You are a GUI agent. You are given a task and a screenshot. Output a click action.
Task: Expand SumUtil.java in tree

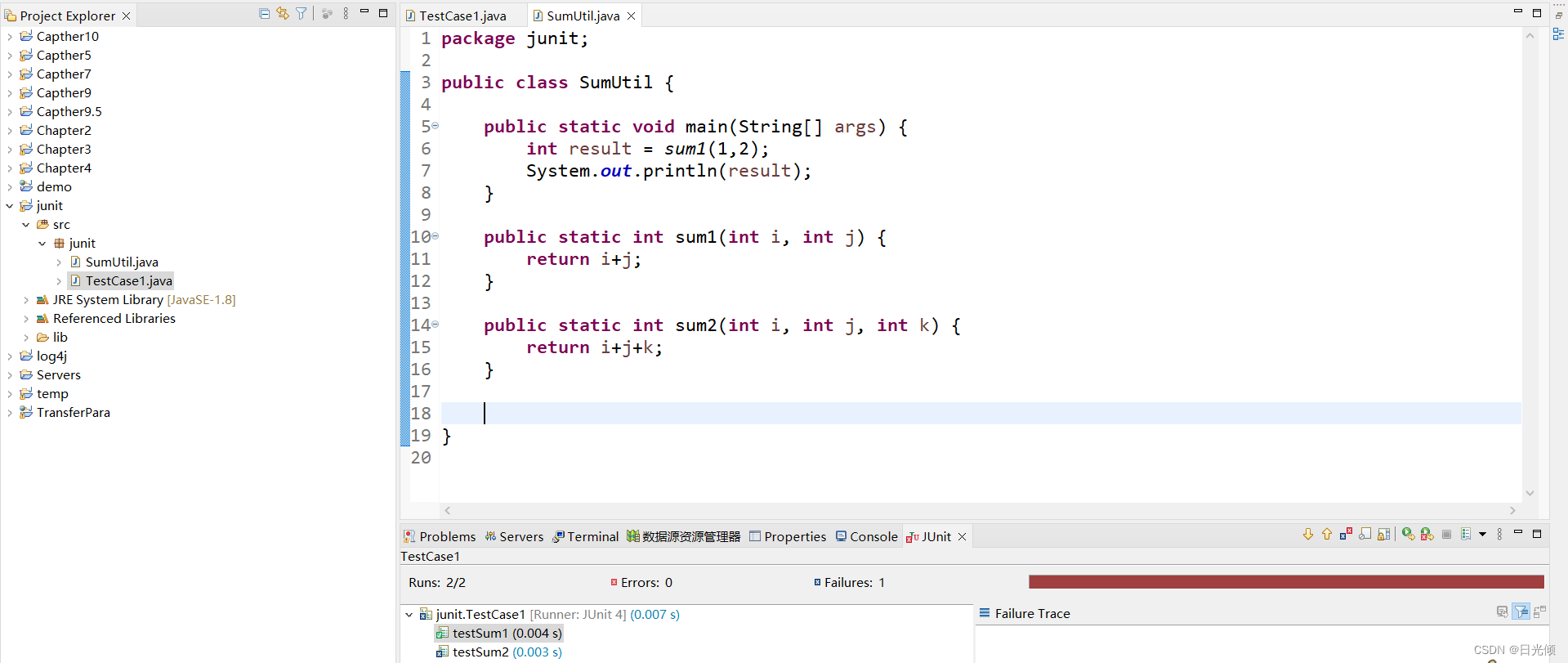pos(59,262)
